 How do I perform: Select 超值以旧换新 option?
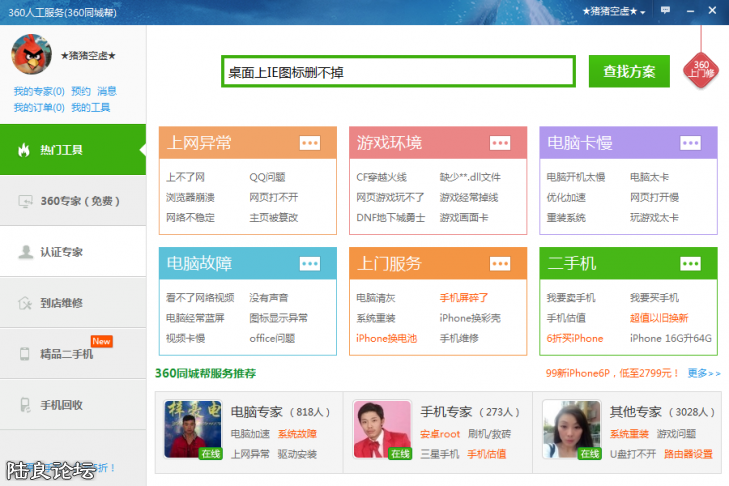click(659, 318)
